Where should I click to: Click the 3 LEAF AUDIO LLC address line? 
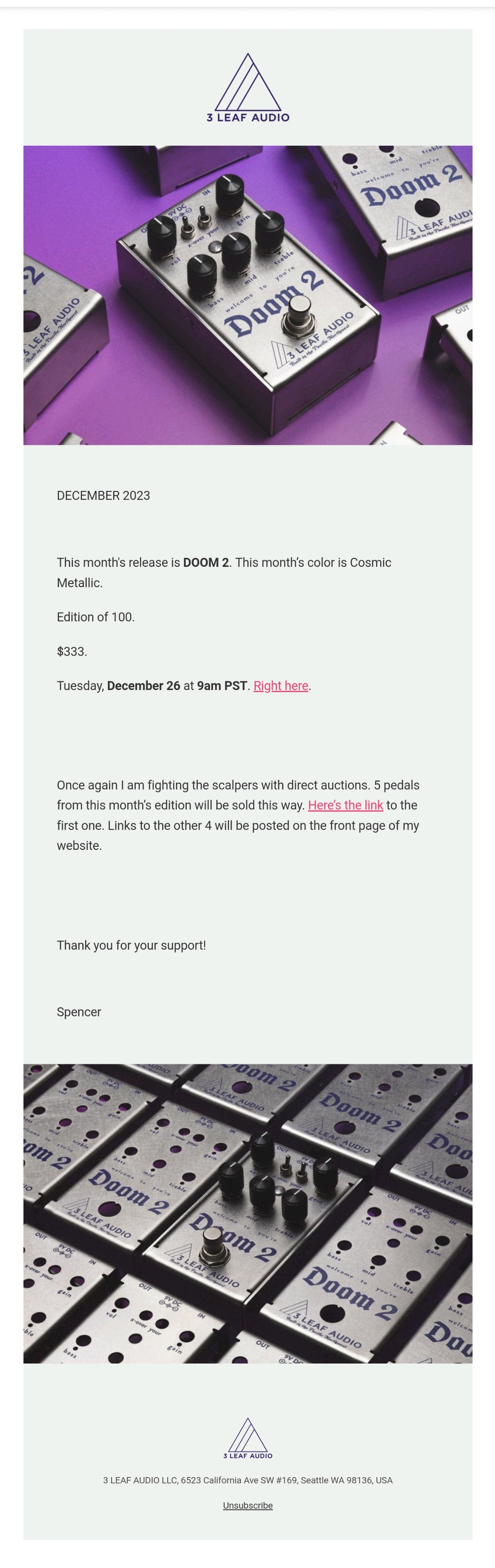pyautogui.click(x=248, y=1480)
